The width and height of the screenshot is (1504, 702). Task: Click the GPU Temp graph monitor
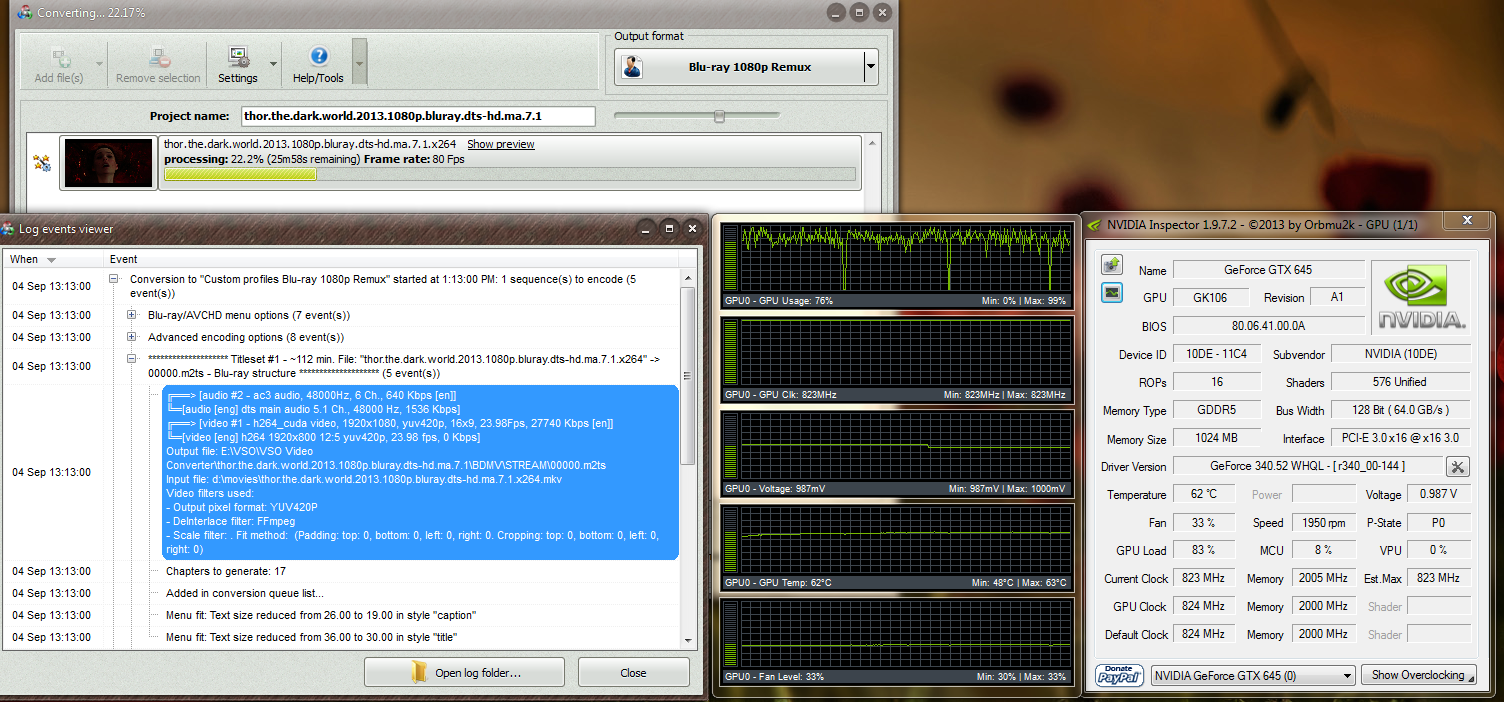click(896, 547)
